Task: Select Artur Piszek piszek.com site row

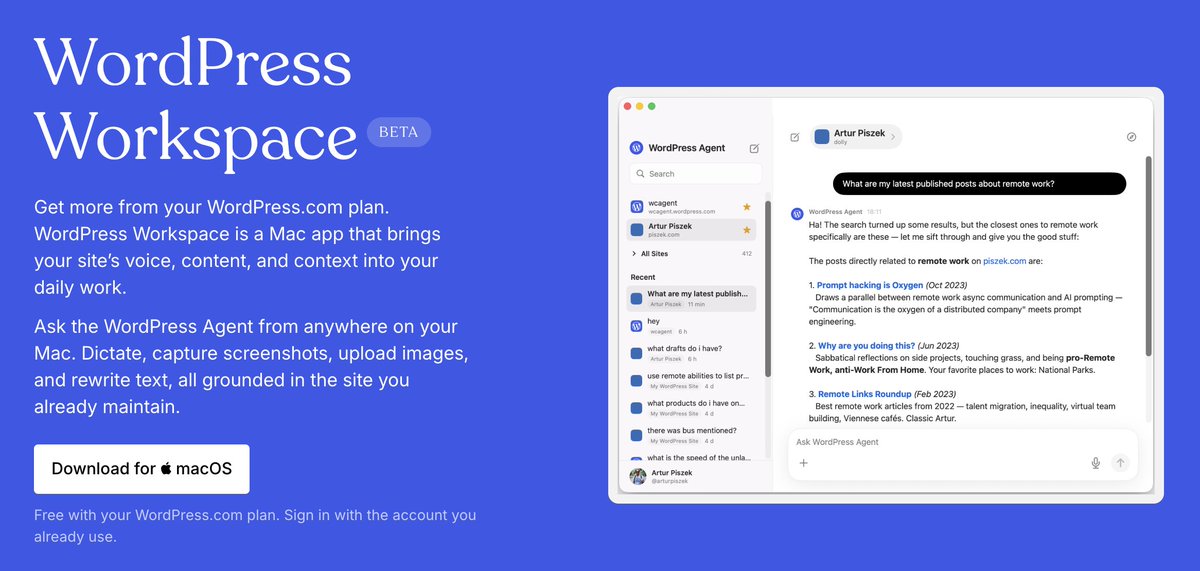Action: point(692,230)
